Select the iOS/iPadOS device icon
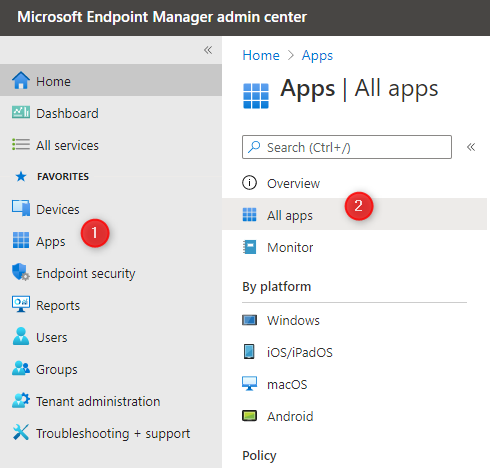This screenshot has width=490, height=468. coord(249,352)
